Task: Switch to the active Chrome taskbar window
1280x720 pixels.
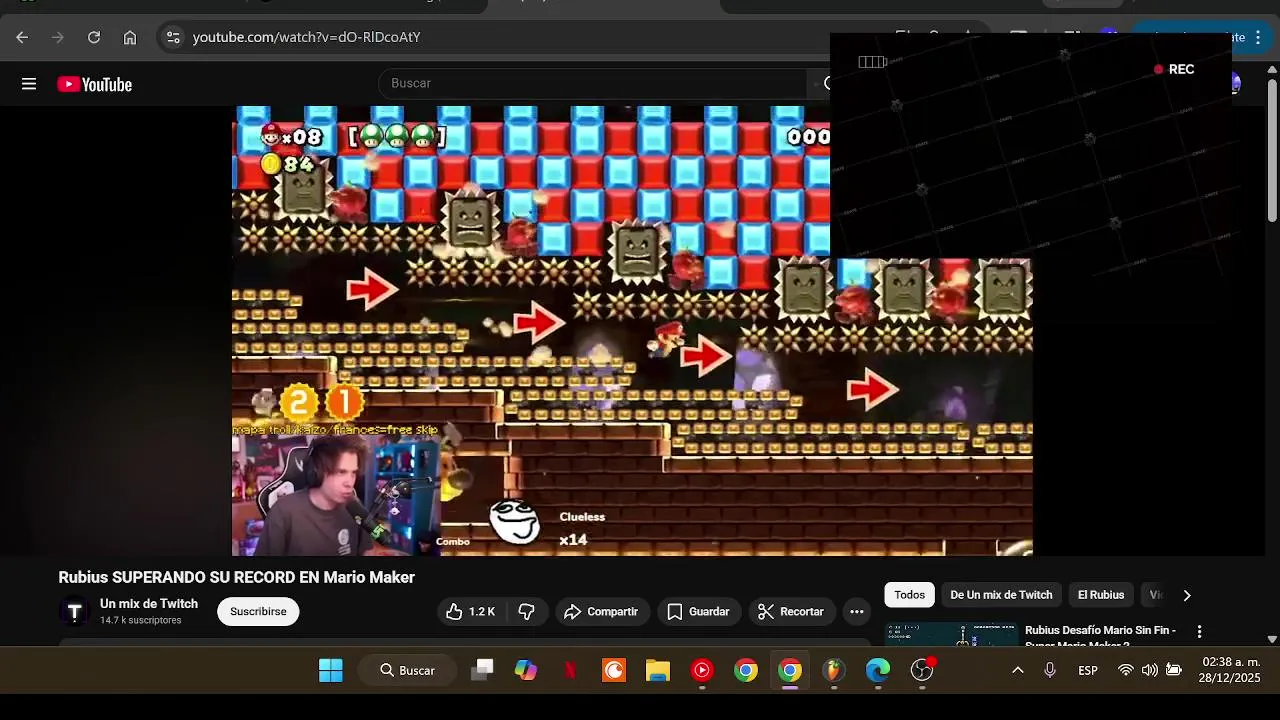Action: pos(790,670)
